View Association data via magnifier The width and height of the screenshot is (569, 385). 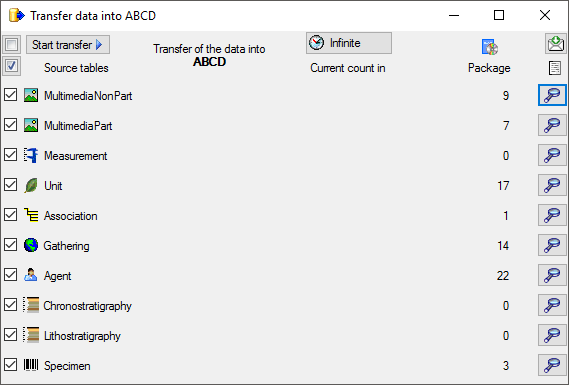[x=552, y=216]
